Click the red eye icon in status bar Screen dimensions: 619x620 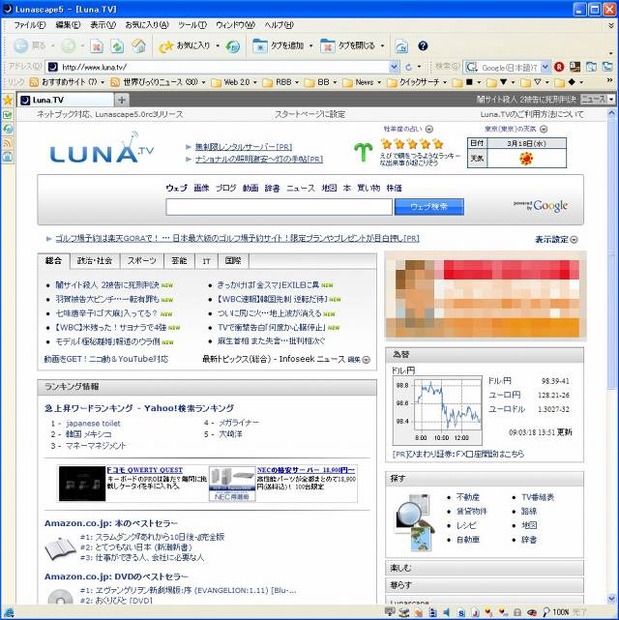click(x=531, y=612)
